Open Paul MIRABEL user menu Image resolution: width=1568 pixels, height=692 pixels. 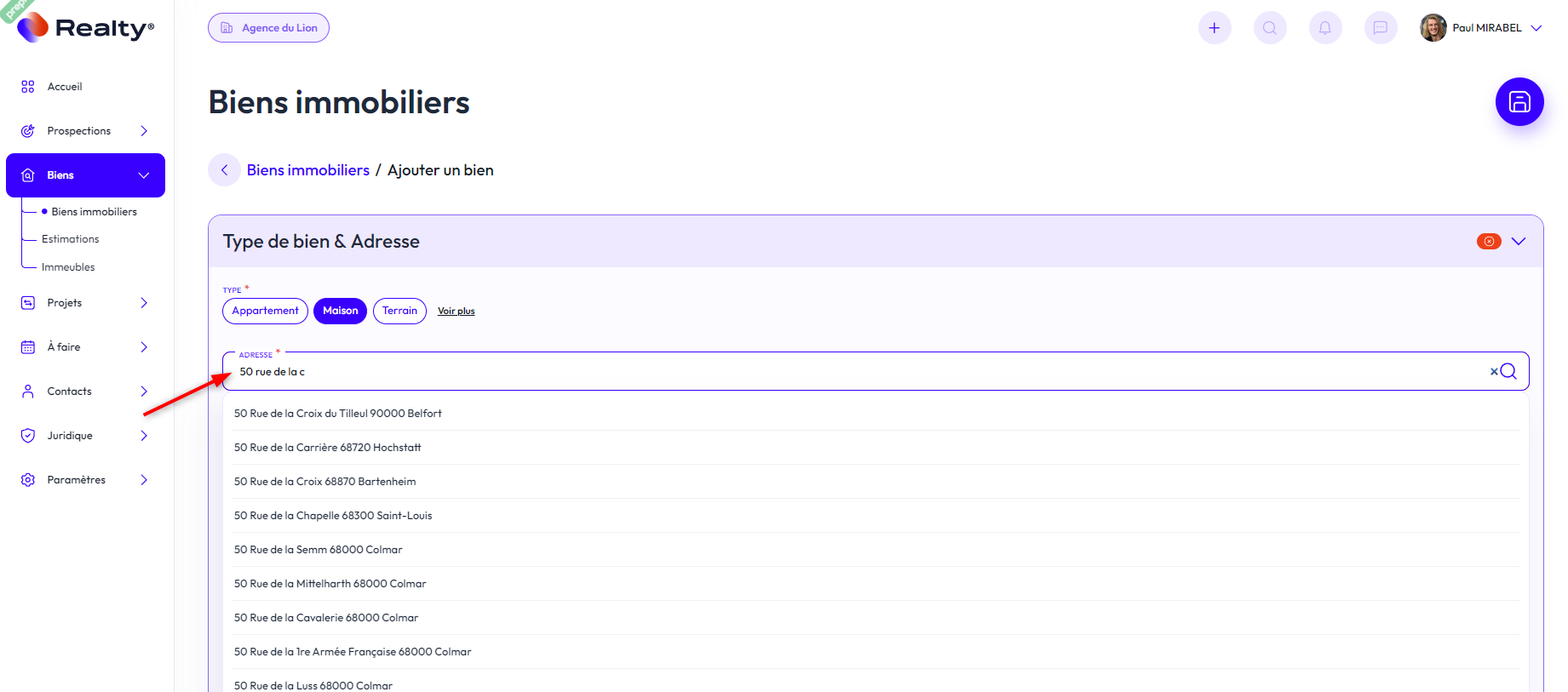tap(1481, 28)
